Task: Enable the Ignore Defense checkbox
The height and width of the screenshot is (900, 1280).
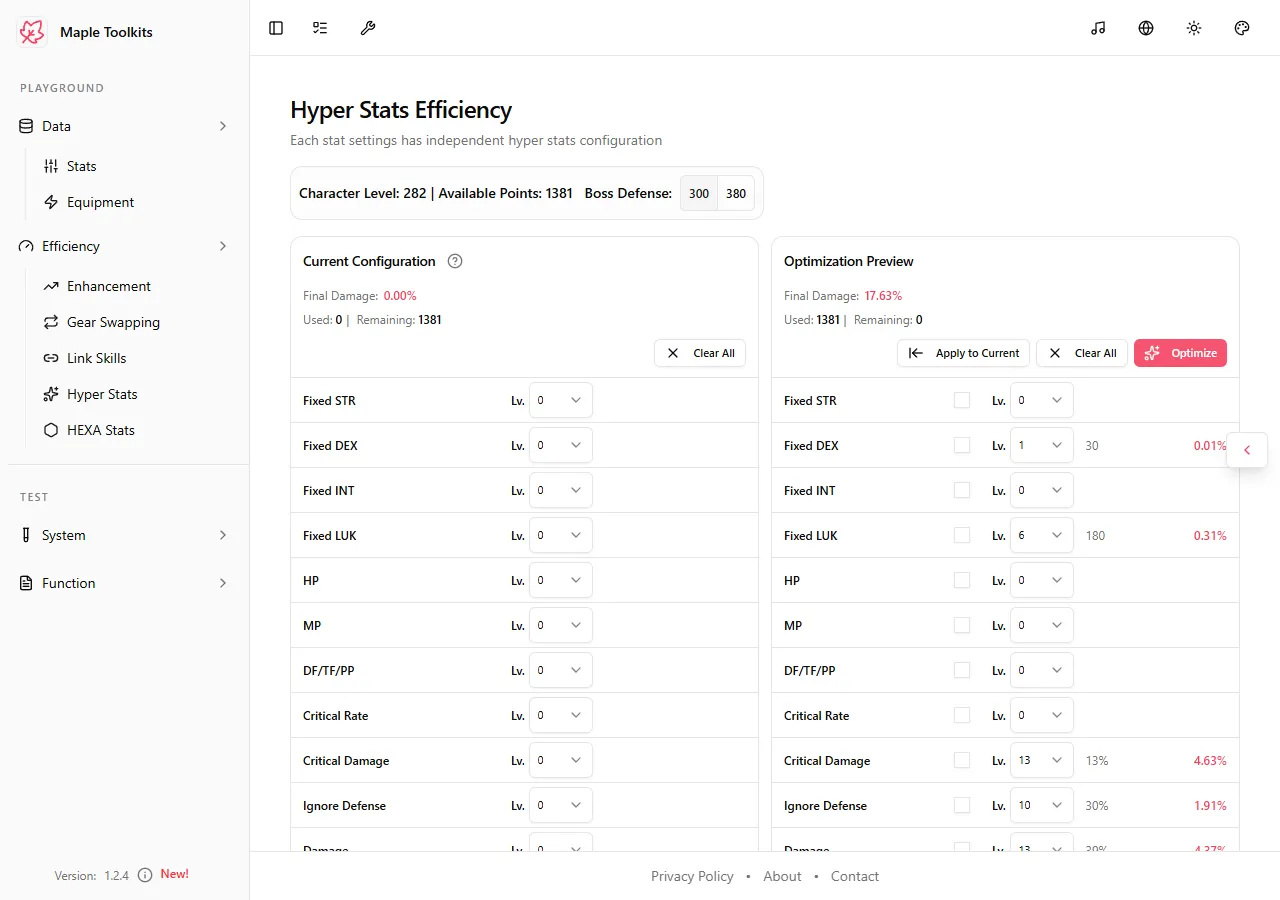Action: click(x=962, y=805)
